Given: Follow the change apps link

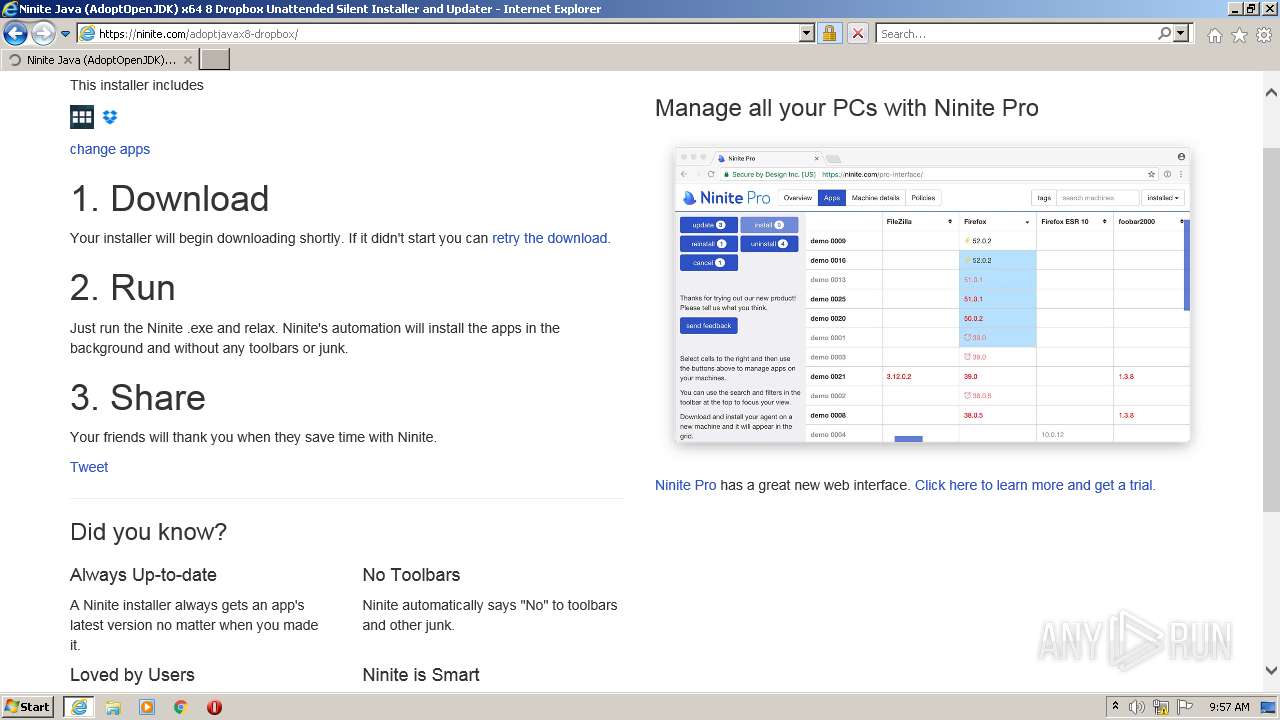Looking at the screenshot, I should (x=110, y=149).
